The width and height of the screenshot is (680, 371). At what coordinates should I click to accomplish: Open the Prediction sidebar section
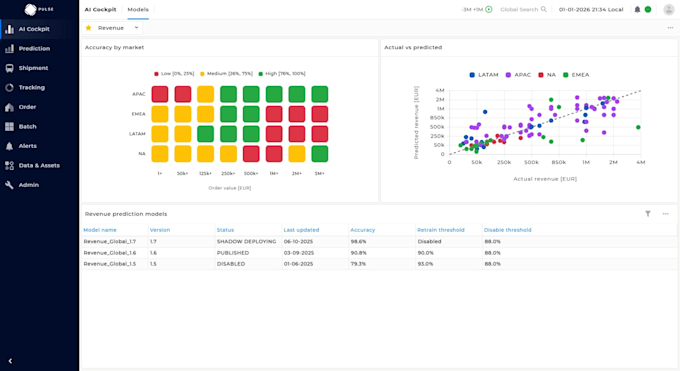click(34, 49)
